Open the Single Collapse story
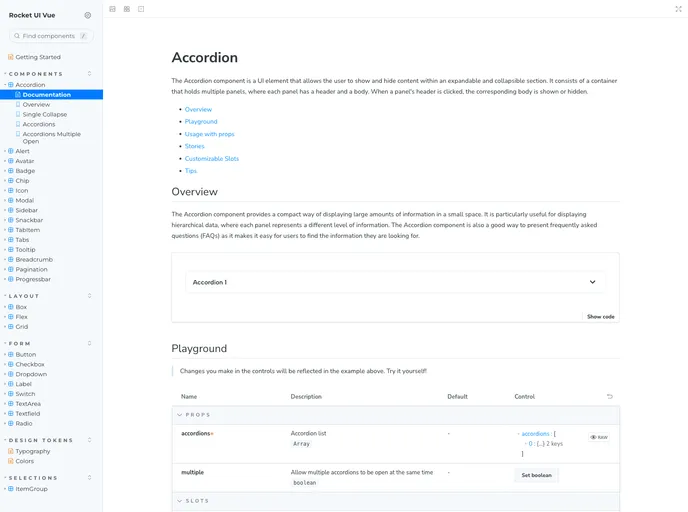The height and width of the screenshot is (512, 688). (x=45, y=115)
